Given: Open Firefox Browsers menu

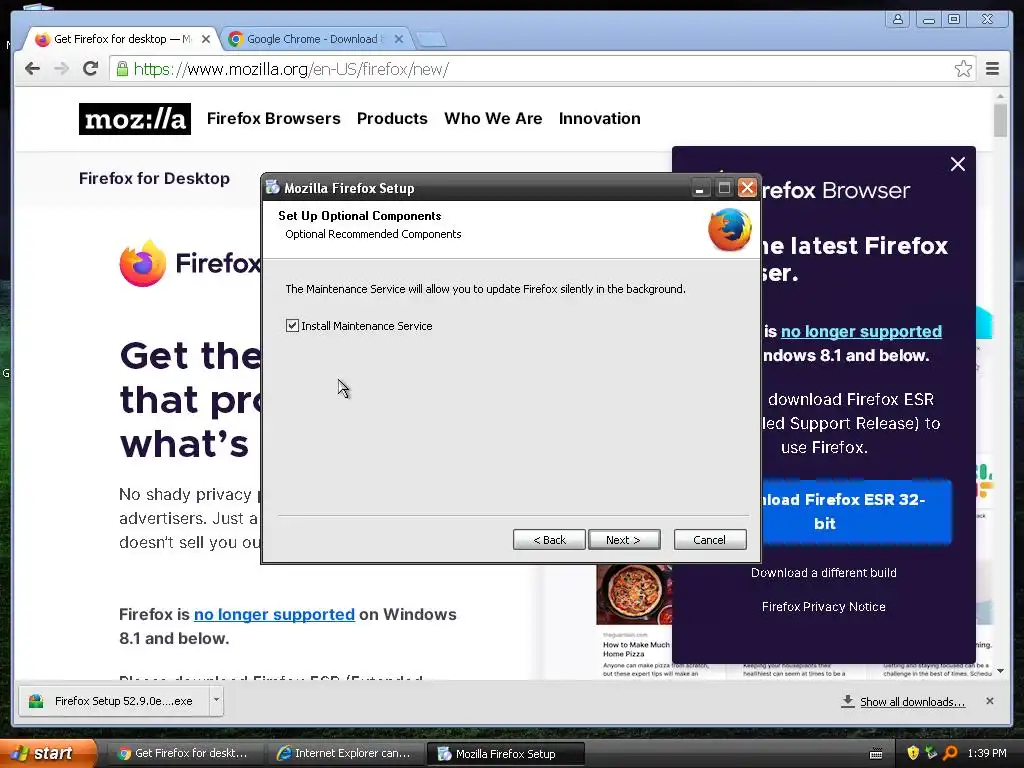Looking at the screenshot, I should pos(274,118).
